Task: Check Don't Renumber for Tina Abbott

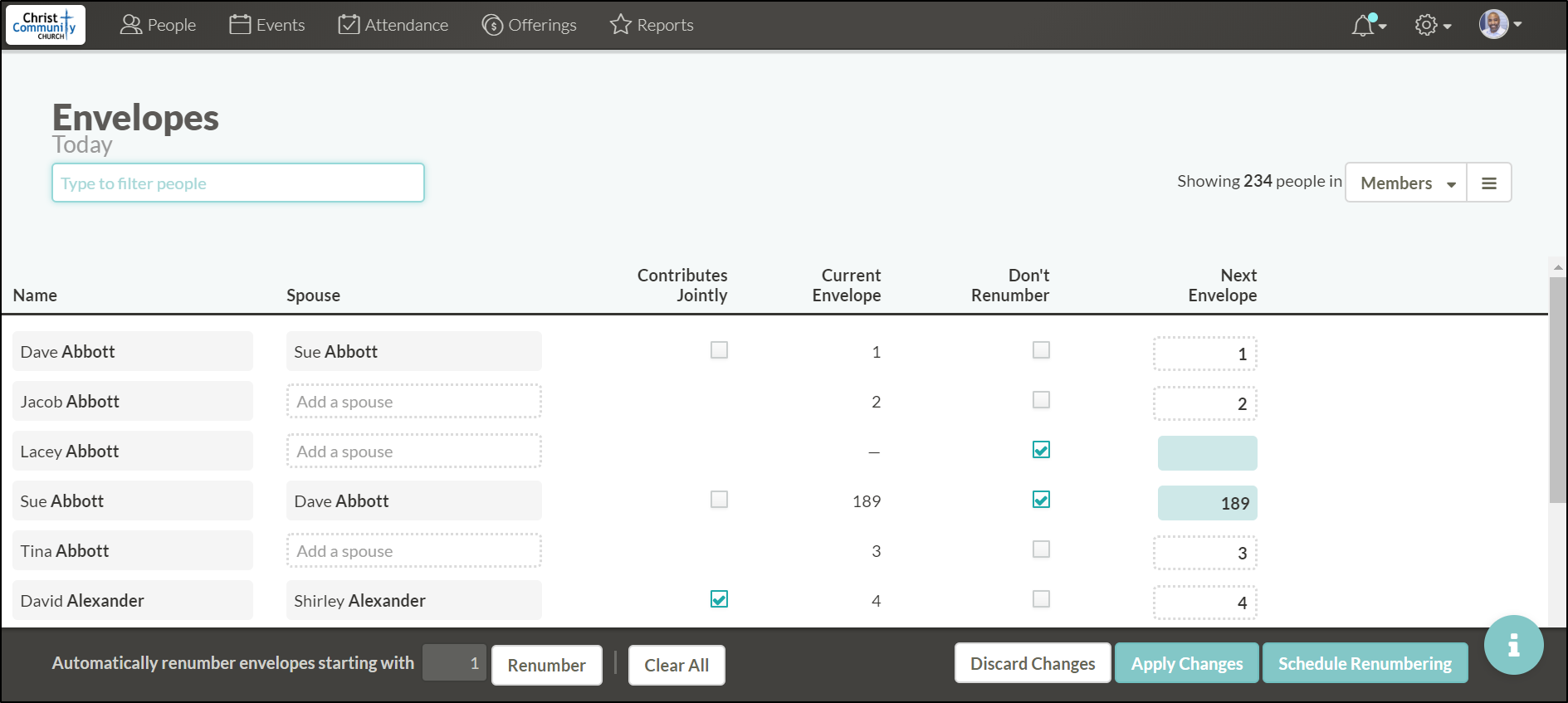Action: 1041,549
